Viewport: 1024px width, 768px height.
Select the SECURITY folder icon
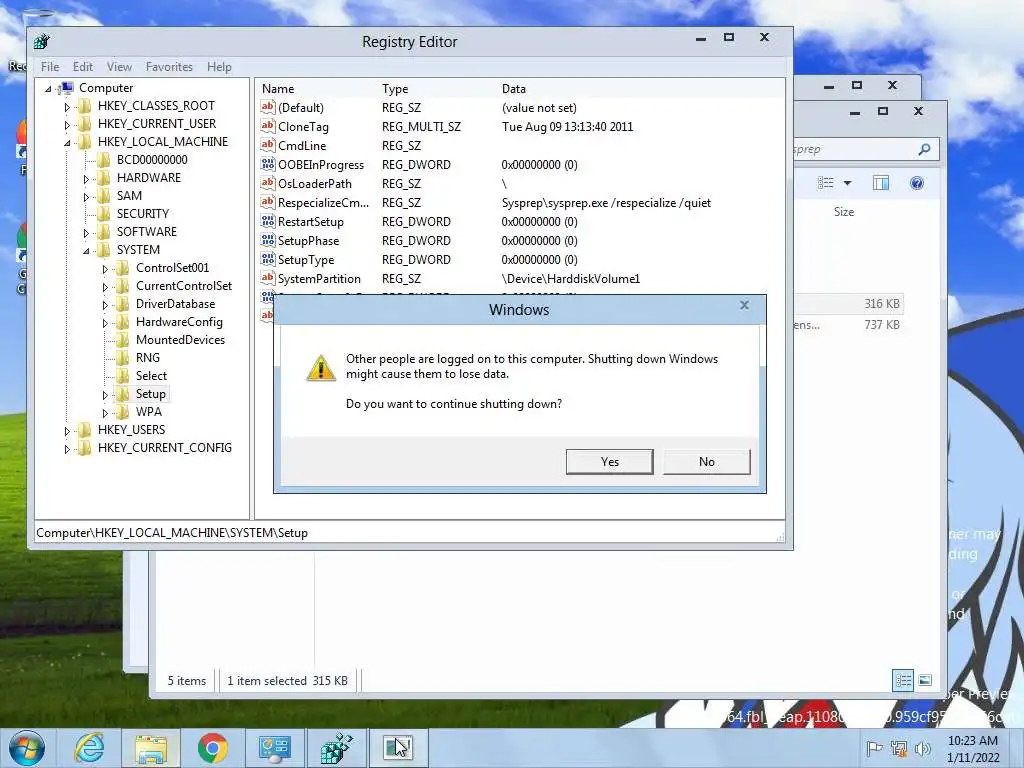point(103,214)
